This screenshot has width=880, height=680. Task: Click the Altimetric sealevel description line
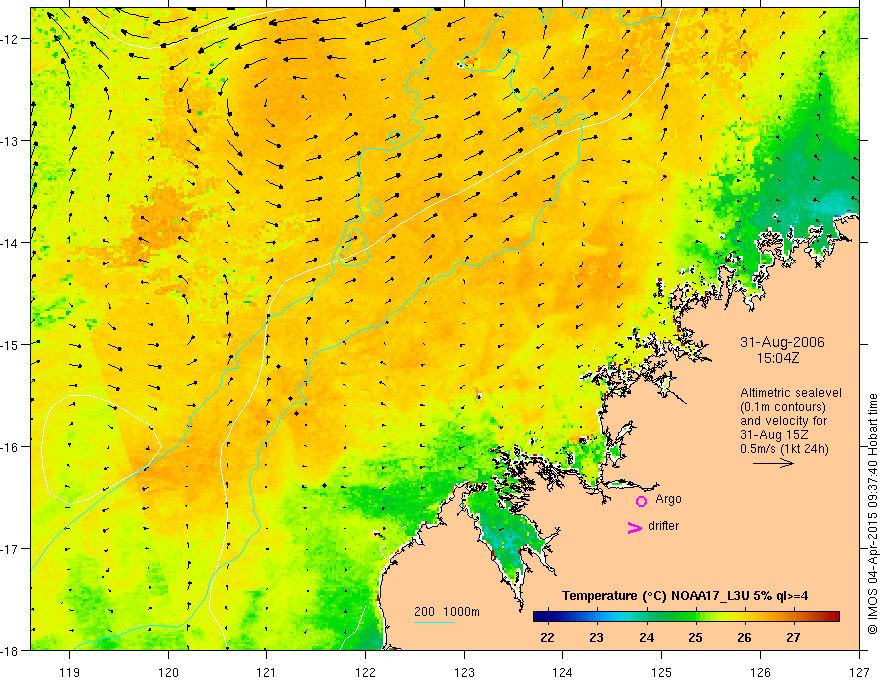click(x=791, y=393)
